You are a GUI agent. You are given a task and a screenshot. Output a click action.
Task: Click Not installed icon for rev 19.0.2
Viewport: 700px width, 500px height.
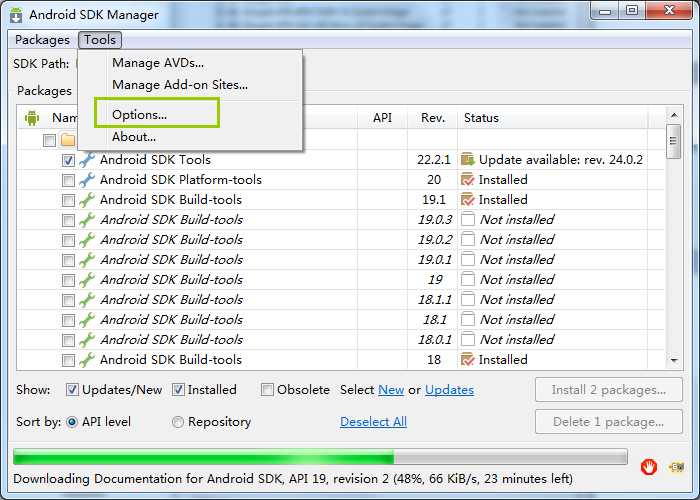[x=467, y=240]
